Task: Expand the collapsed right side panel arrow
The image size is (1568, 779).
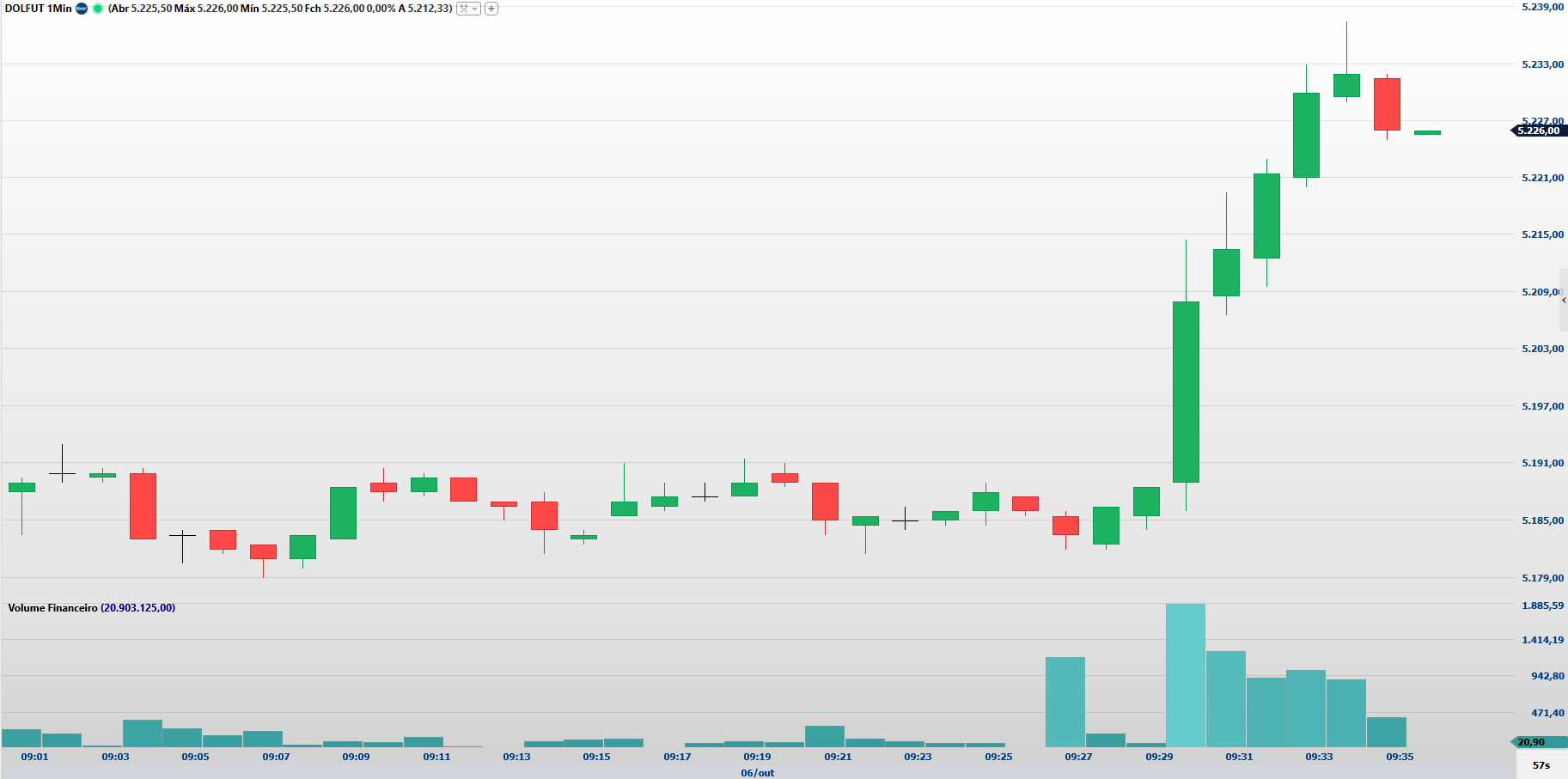Action: coord(1563,301)
